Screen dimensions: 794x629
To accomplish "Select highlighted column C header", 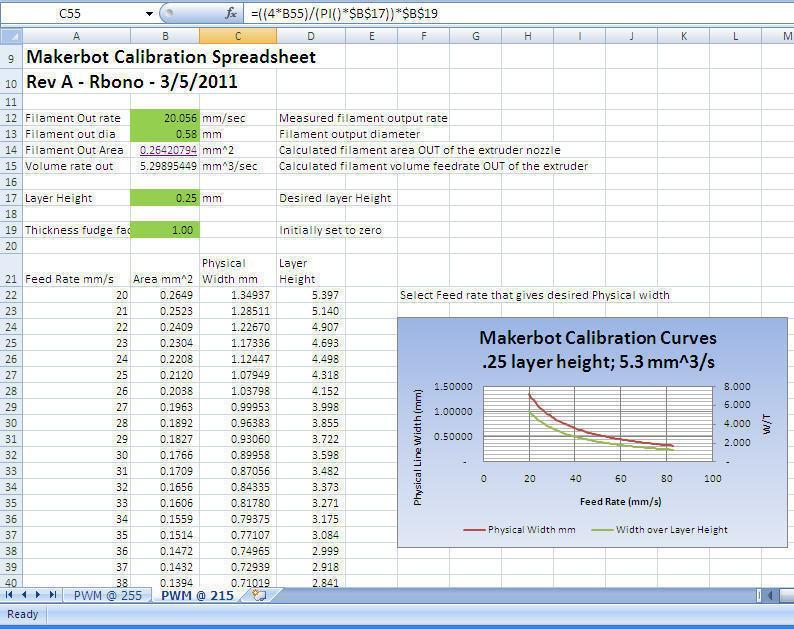I will click(x=238, y=36).
